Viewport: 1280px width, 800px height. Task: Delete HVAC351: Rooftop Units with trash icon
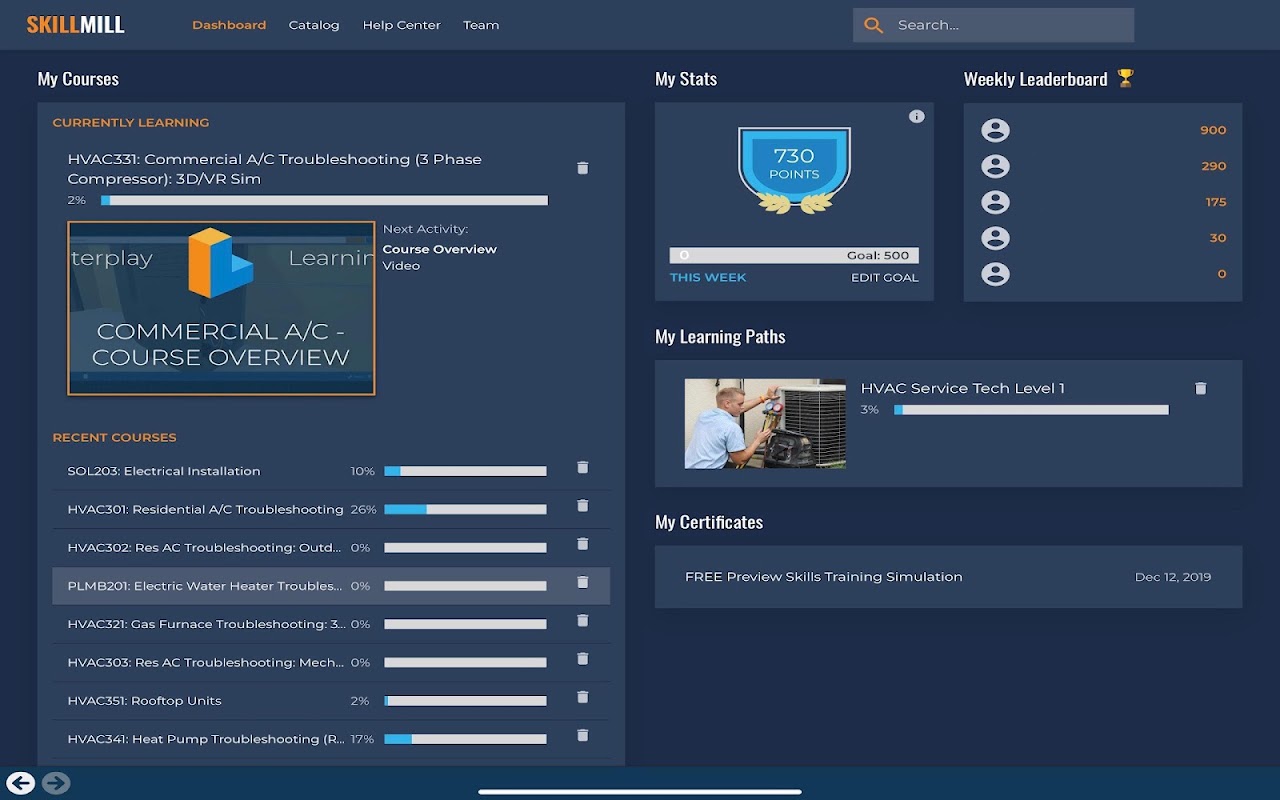(583, 697)
